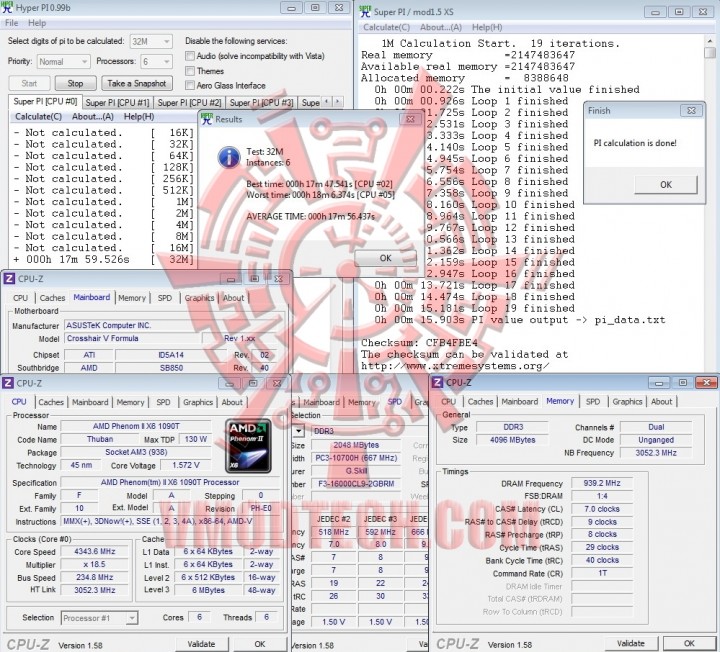
Task: Open Calculate(C) menu in Super PI XS window
Action: [387, 27]
